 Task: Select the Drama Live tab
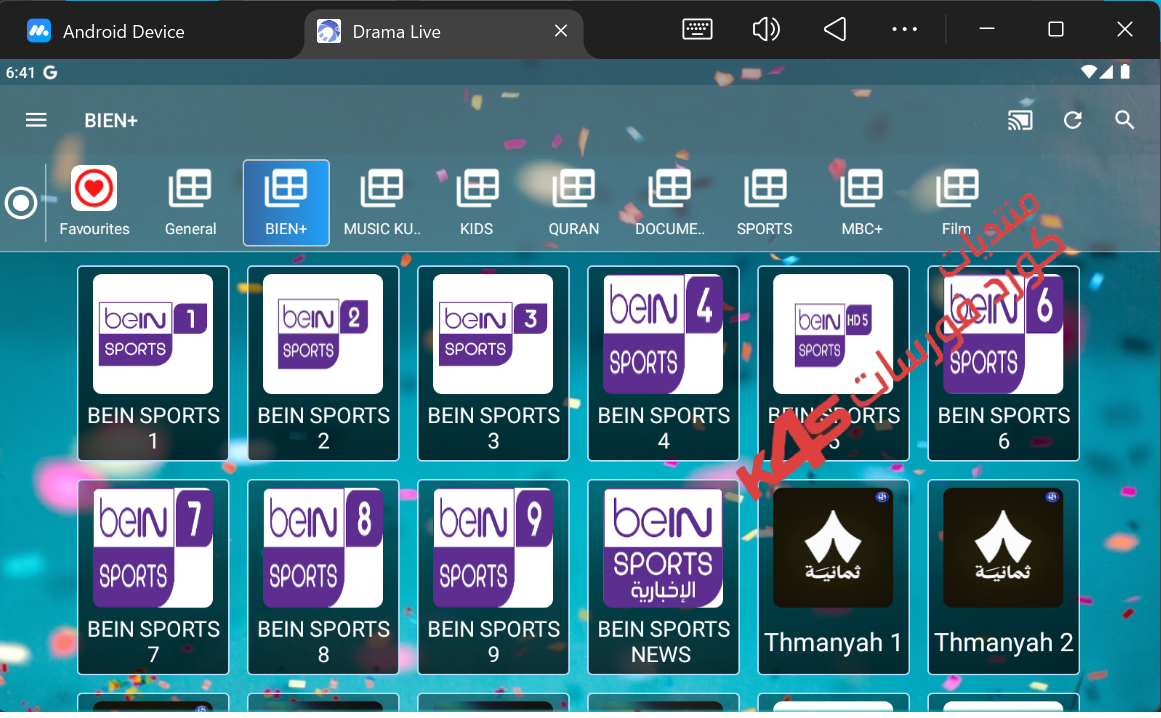444,31
